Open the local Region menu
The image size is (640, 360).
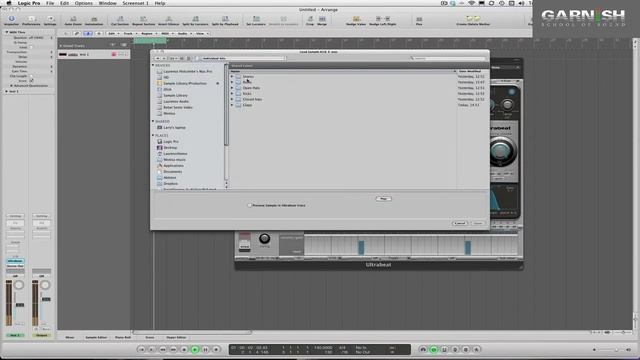point(148,33)
